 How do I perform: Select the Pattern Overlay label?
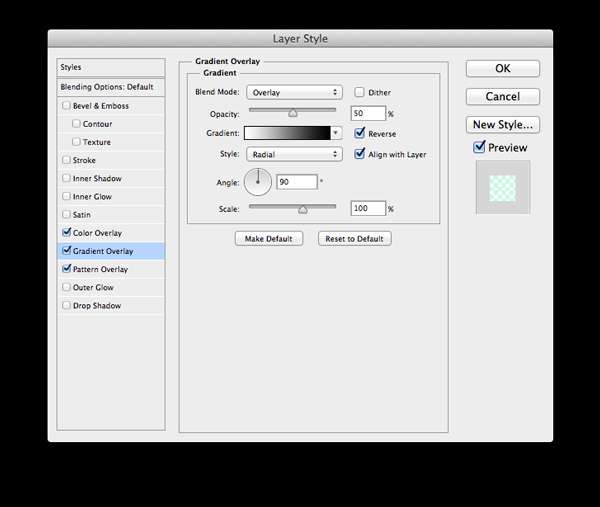(100, 269)
